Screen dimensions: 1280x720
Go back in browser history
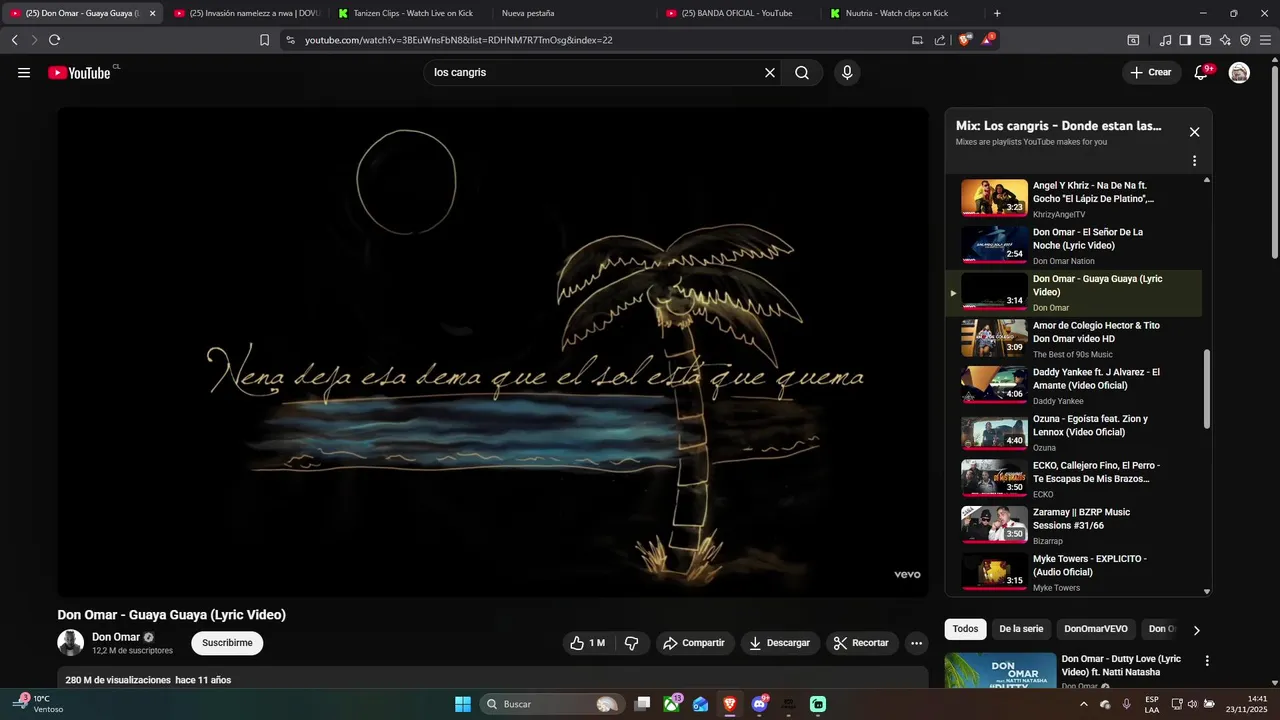click(x=14, y=40)
